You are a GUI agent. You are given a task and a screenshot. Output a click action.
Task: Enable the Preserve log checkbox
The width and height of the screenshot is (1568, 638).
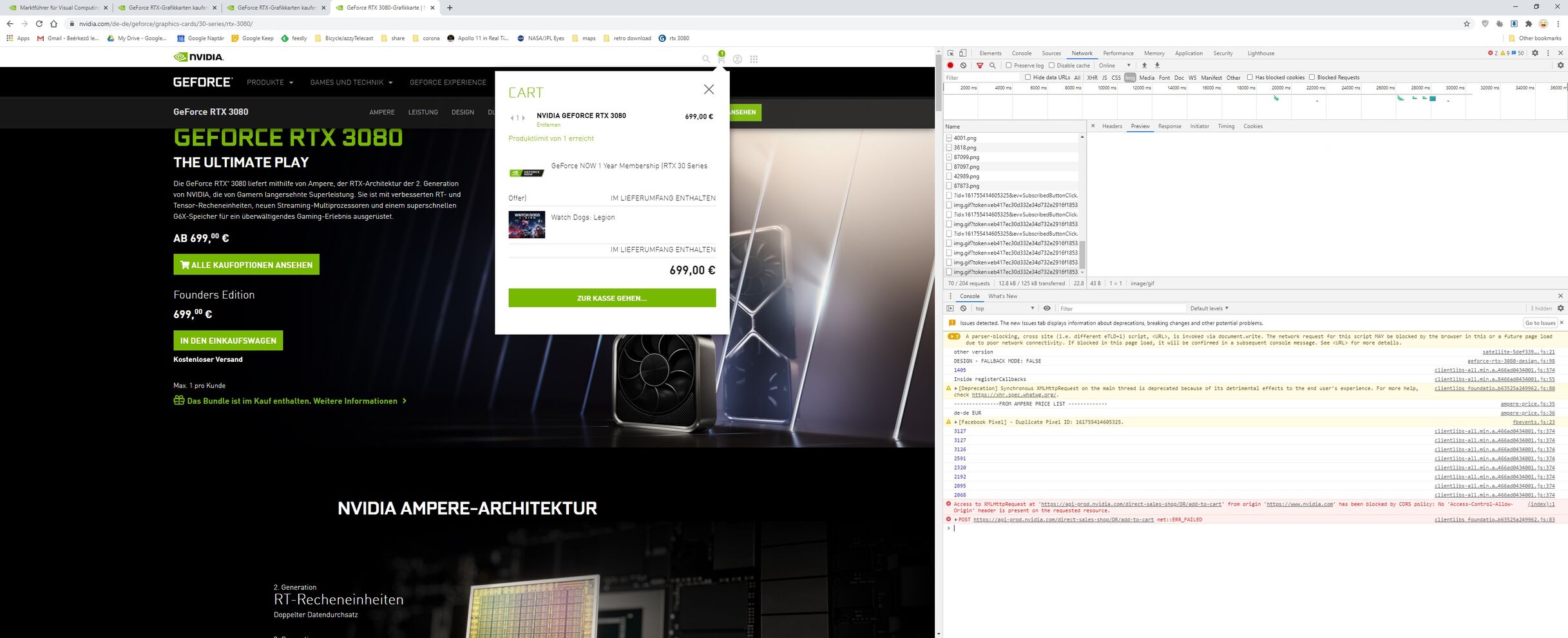point(1009,66)
